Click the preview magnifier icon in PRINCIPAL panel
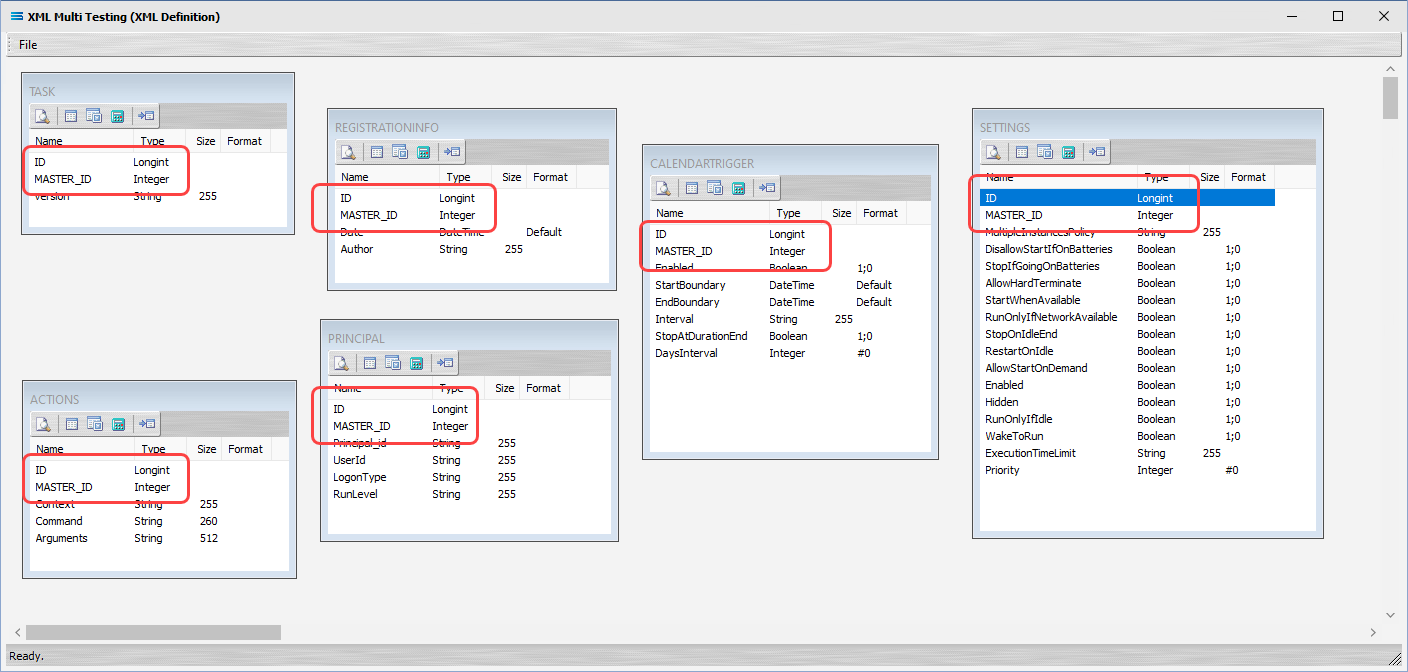 tap(342, 363)
